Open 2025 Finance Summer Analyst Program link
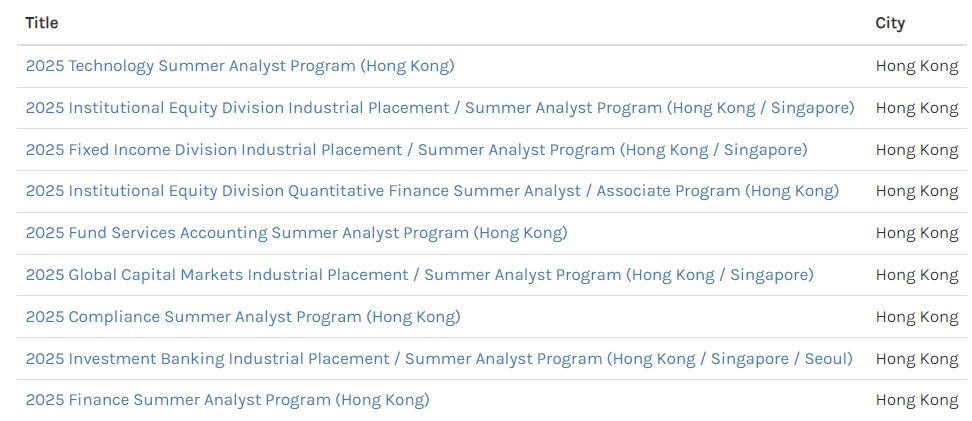 228,401
